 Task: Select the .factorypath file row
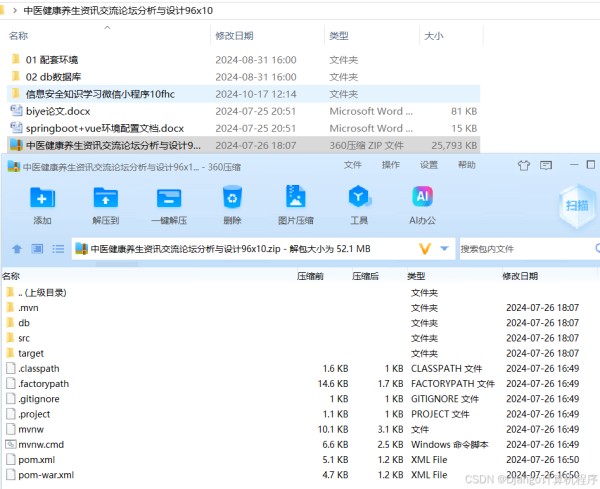[300, 383]
